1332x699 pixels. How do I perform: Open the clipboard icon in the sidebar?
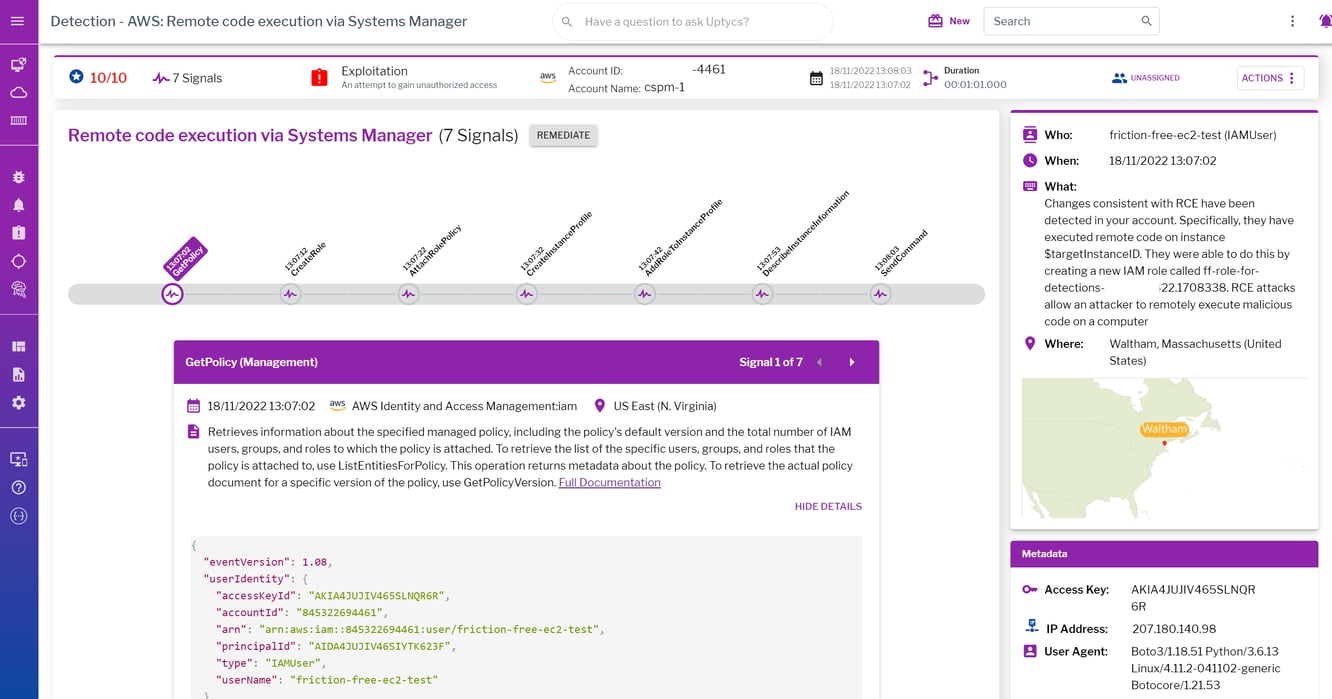(18, 233)
